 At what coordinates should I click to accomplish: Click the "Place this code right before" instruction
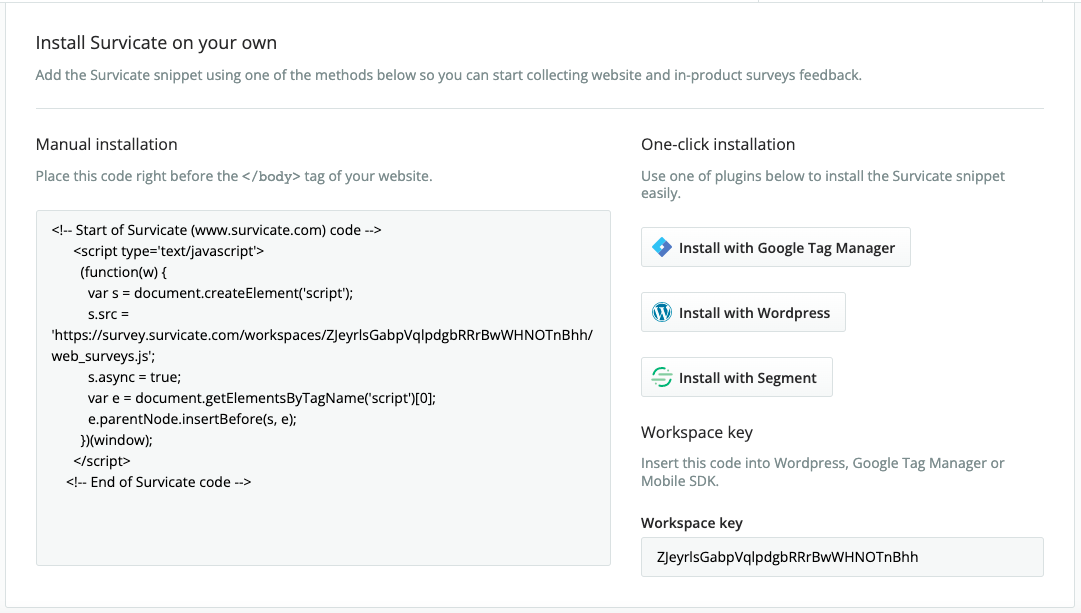click(x=234, y=177)
